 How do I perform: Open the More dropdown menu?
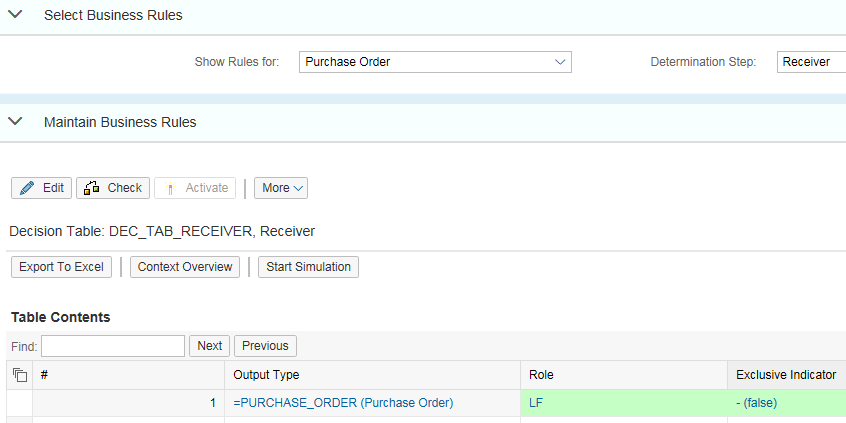281,188
